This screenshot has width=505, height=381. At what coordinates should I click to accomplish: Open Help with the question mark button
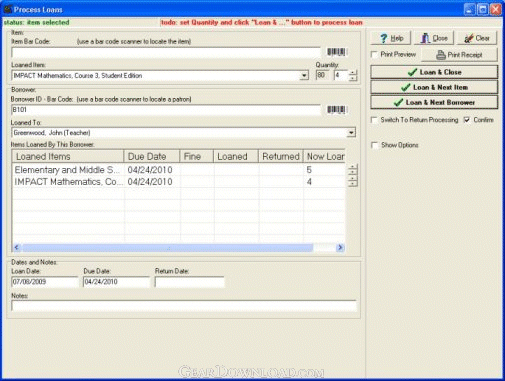(x=391, y=38)
